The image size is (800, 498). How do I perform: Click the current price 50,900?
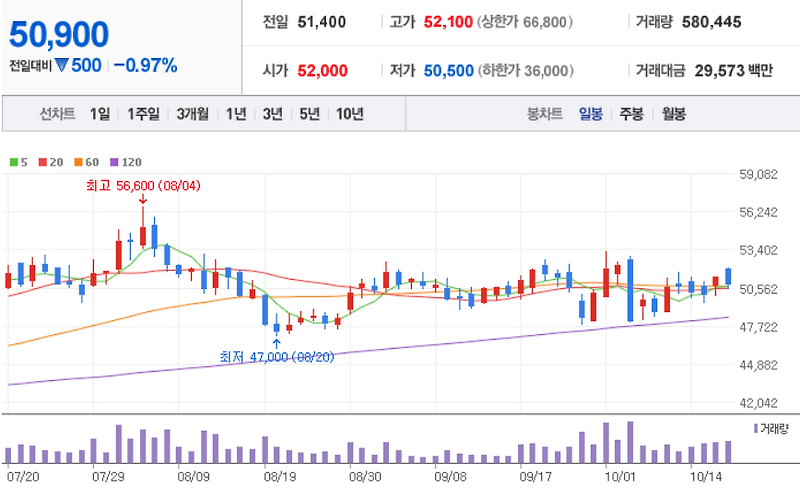(59, 34)
